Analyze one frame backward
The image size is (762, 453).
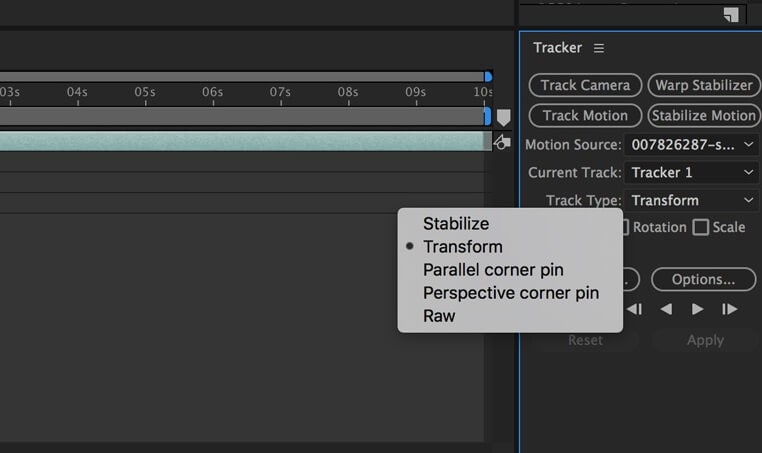coord(634,309)
